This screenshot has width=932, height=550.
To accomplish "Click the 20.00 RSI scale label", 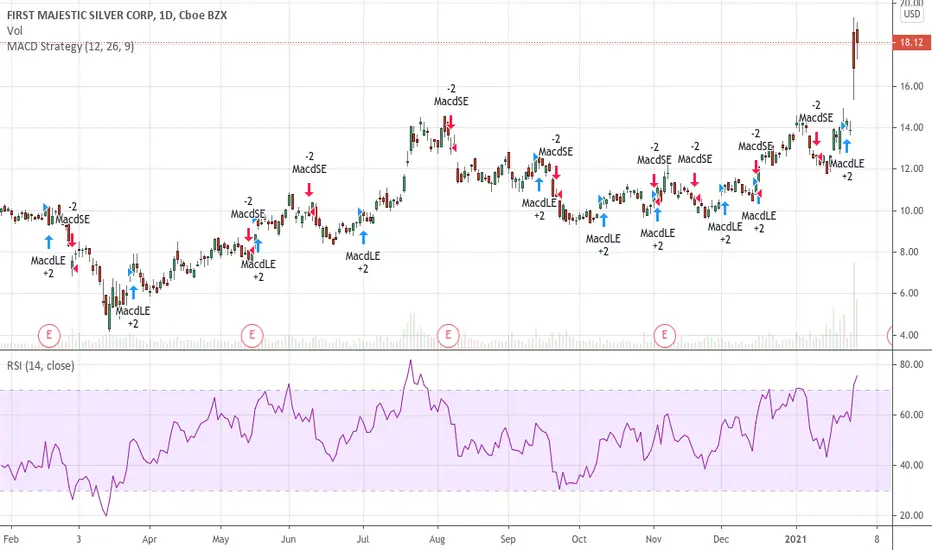I will click(x=911, y=516).
